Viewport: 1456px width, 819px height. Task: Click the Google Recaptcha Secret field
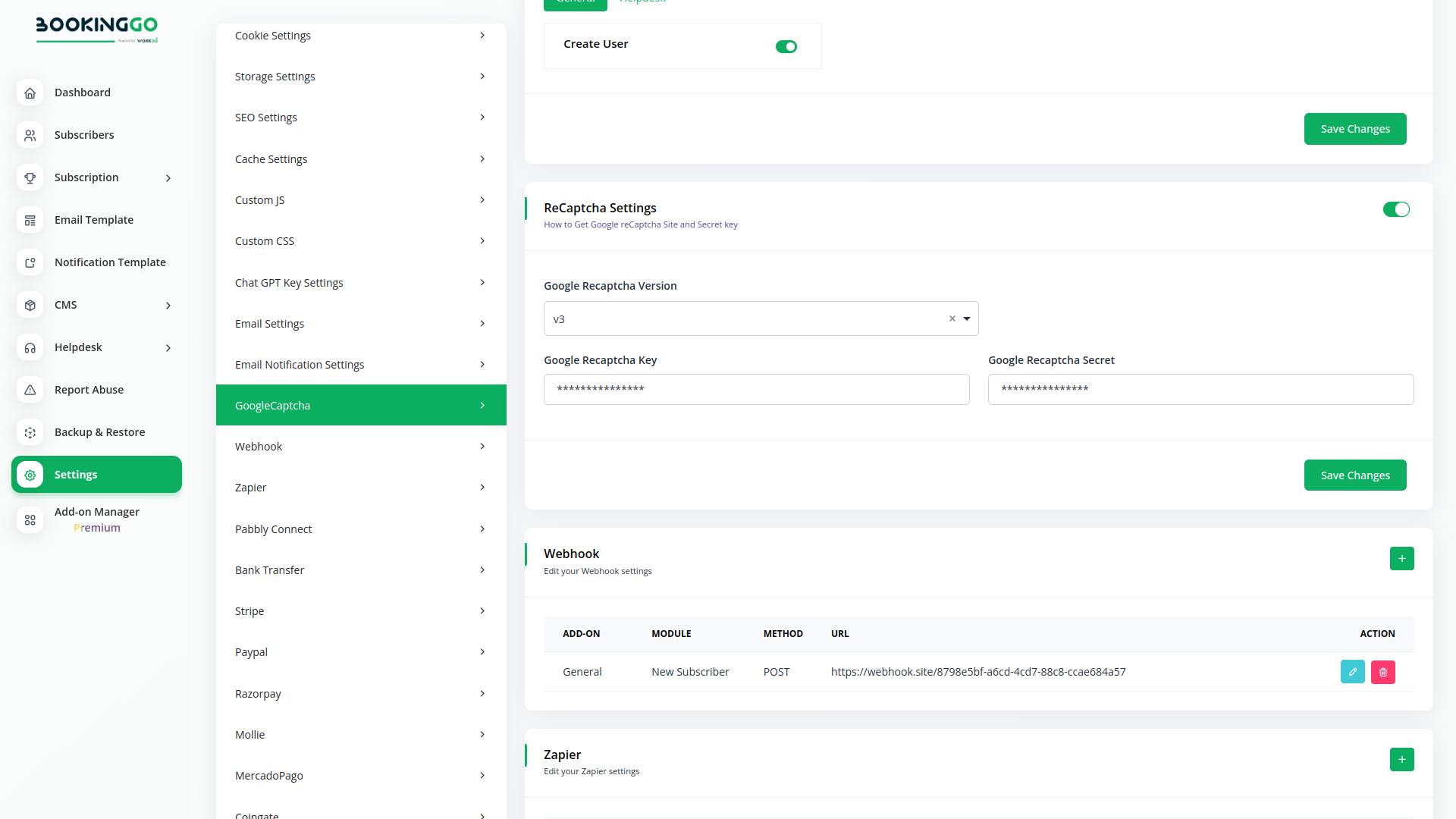[x=1200, y=389]
